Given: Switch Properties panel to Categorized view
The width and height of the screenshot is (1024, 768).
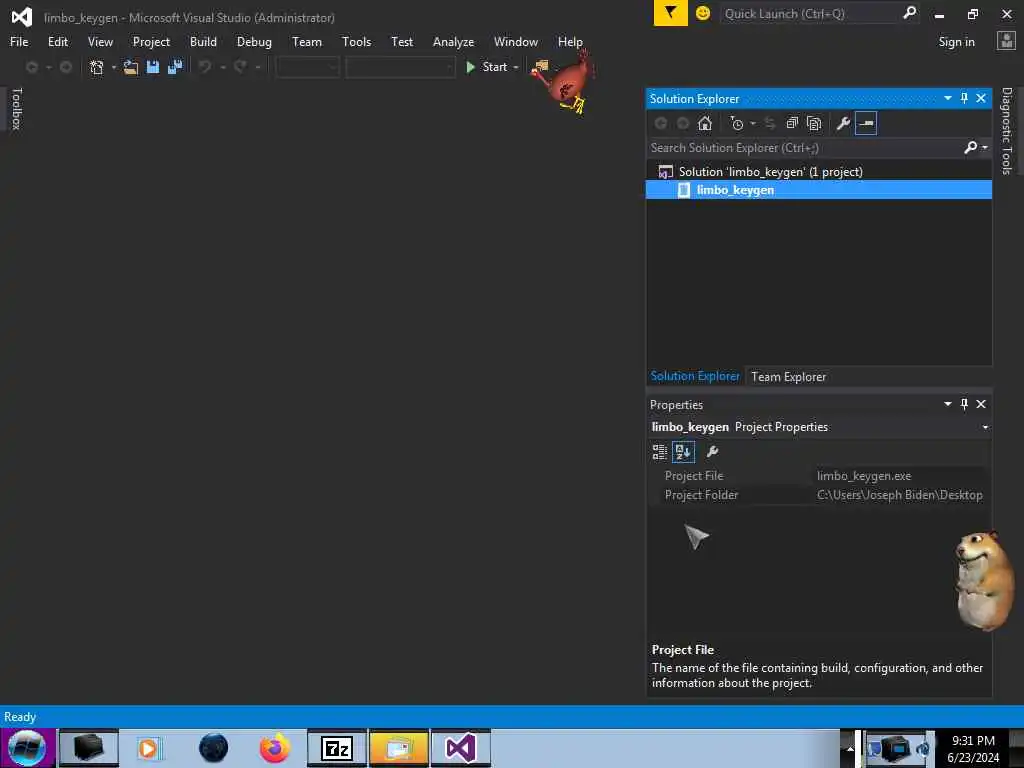Looking at the screenshot, I should click(x=660, y=451).
